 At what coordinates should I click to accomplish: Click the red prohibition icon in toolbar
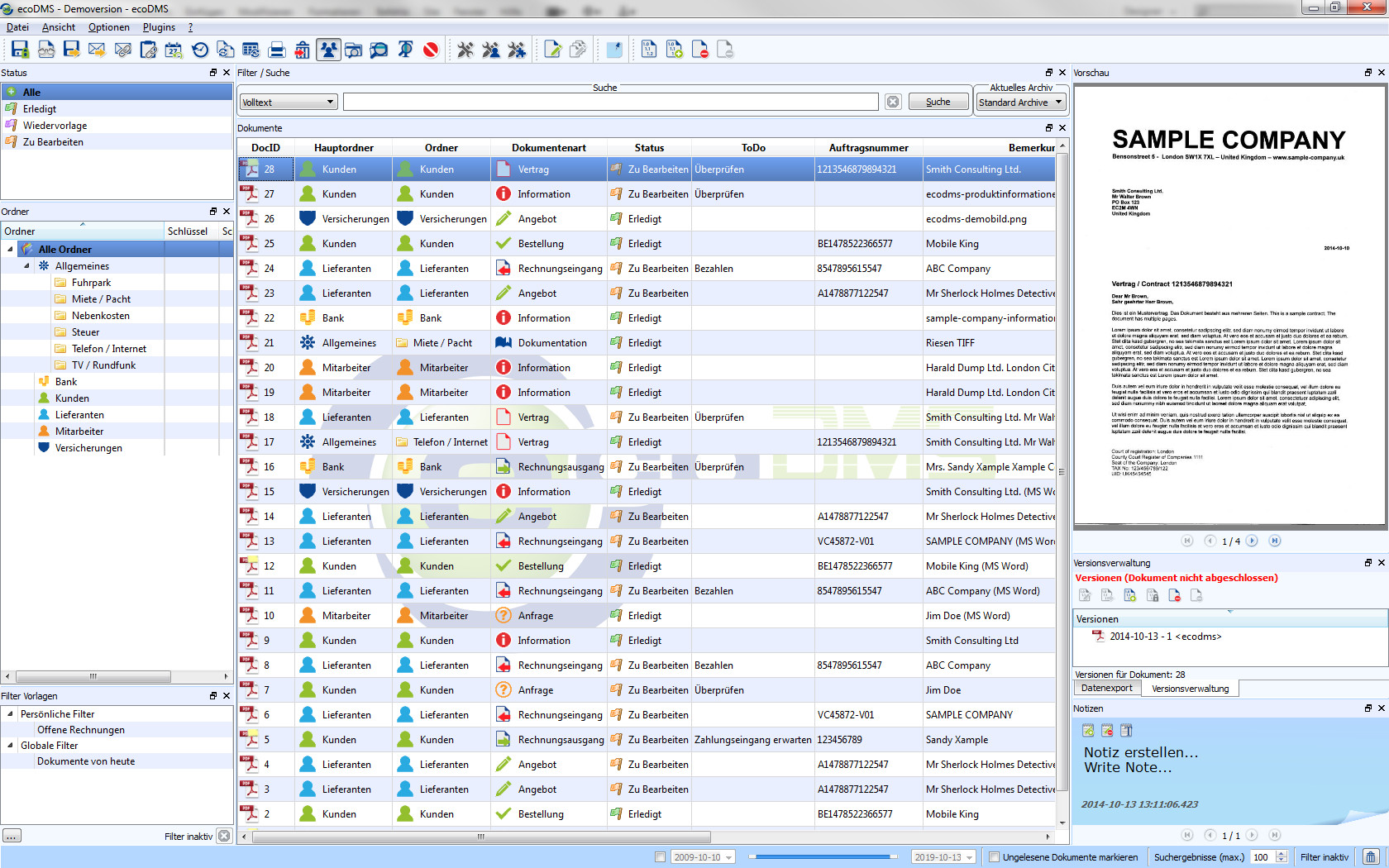431,50
